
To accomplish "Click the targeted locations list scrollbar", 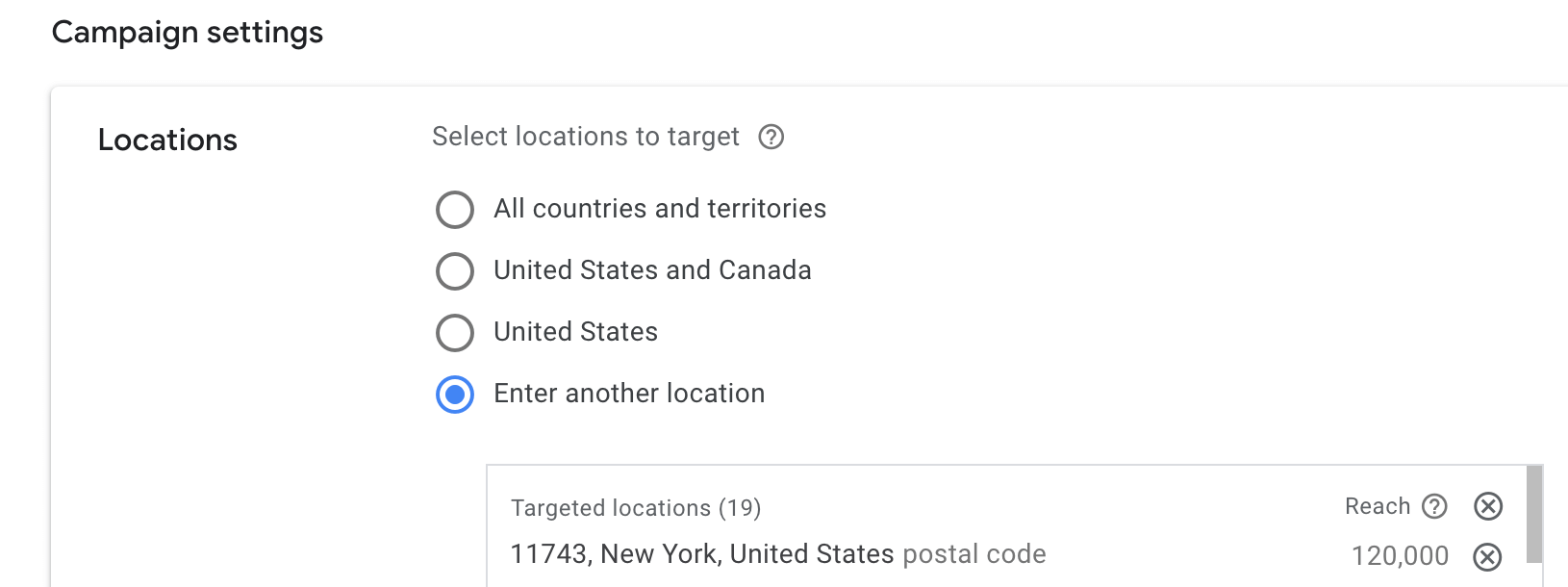I will tap(1534, 514).
